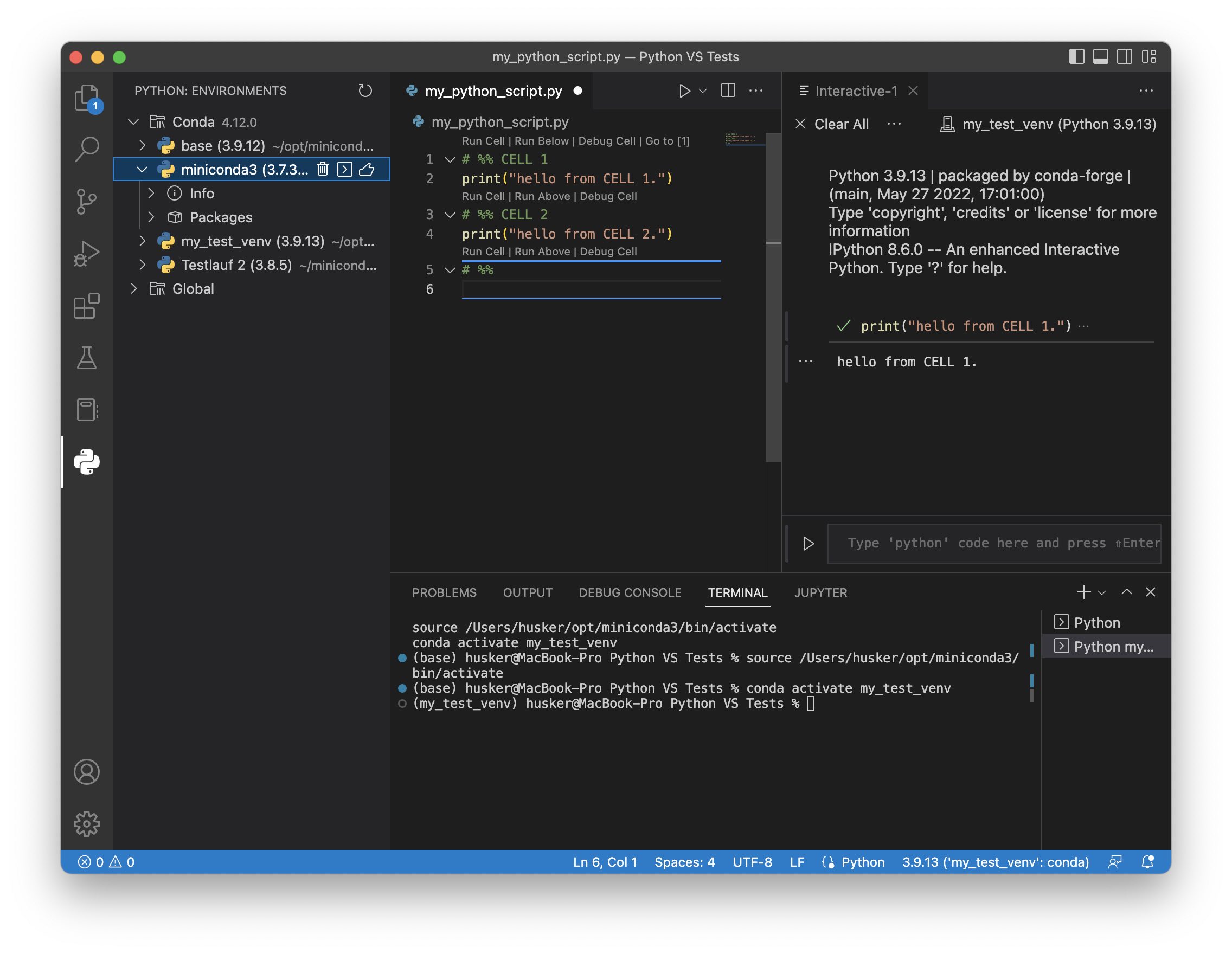Open the Explorer view in activity bar
Viewport: 1232px width, 954px height.
coord(86,98)
